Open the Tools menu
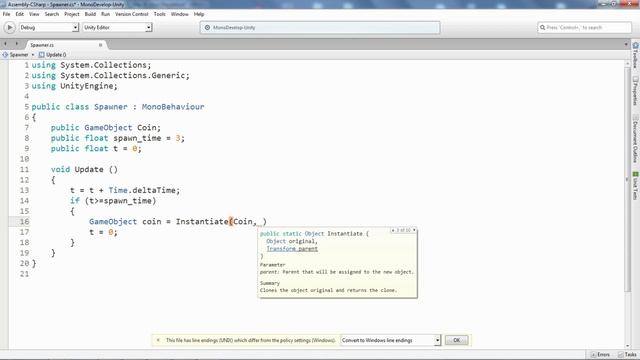Image resolution: width=640 pixels, height=360 pixels. click(160, 14)
